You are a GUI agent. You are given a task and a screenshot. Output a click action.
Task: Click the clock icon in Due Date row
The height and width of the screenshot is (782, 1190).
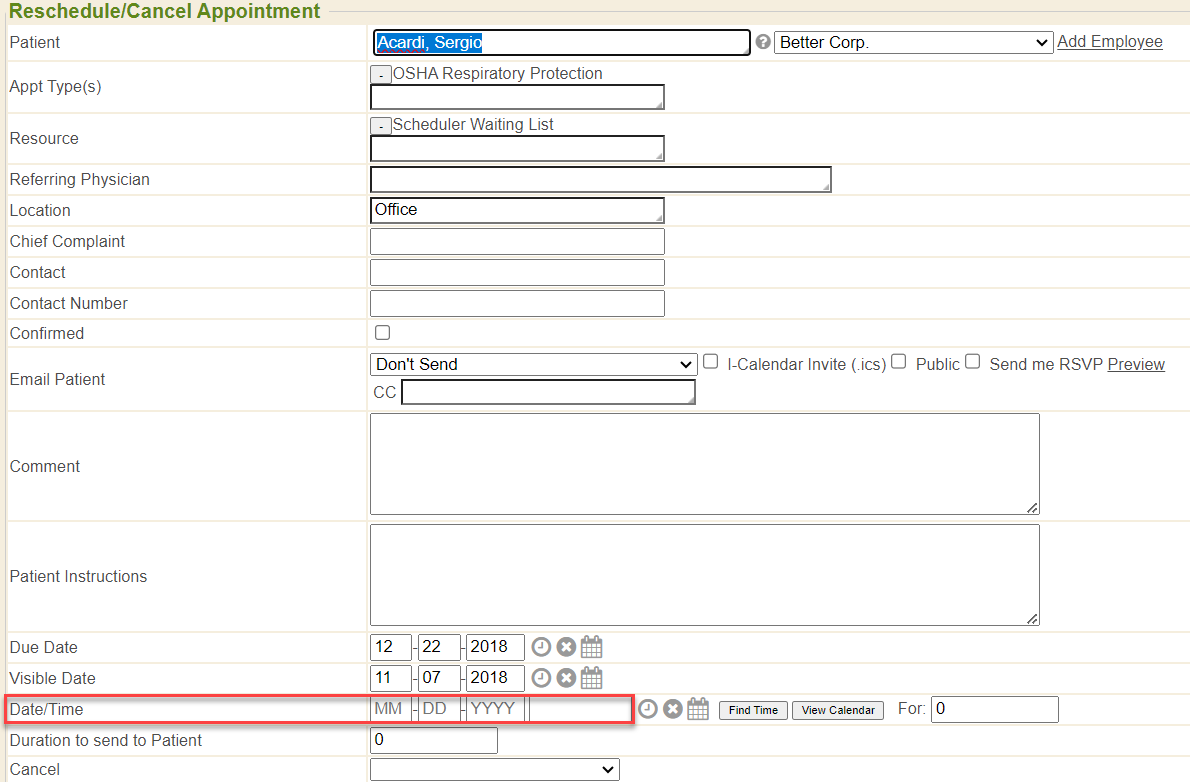(x=541, y=647)
